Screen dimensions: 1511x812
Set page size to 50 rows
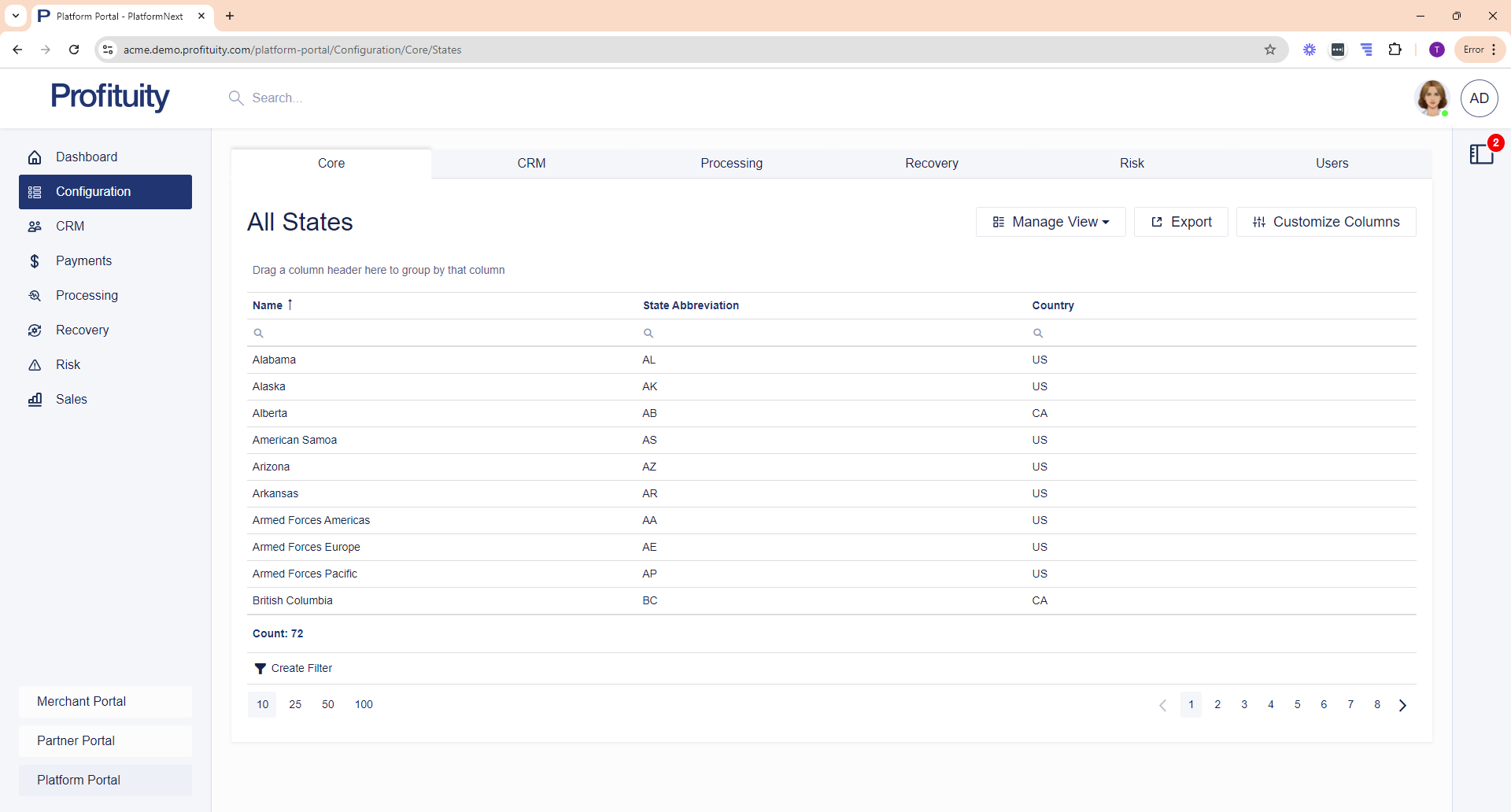click(x=328, y=704)
